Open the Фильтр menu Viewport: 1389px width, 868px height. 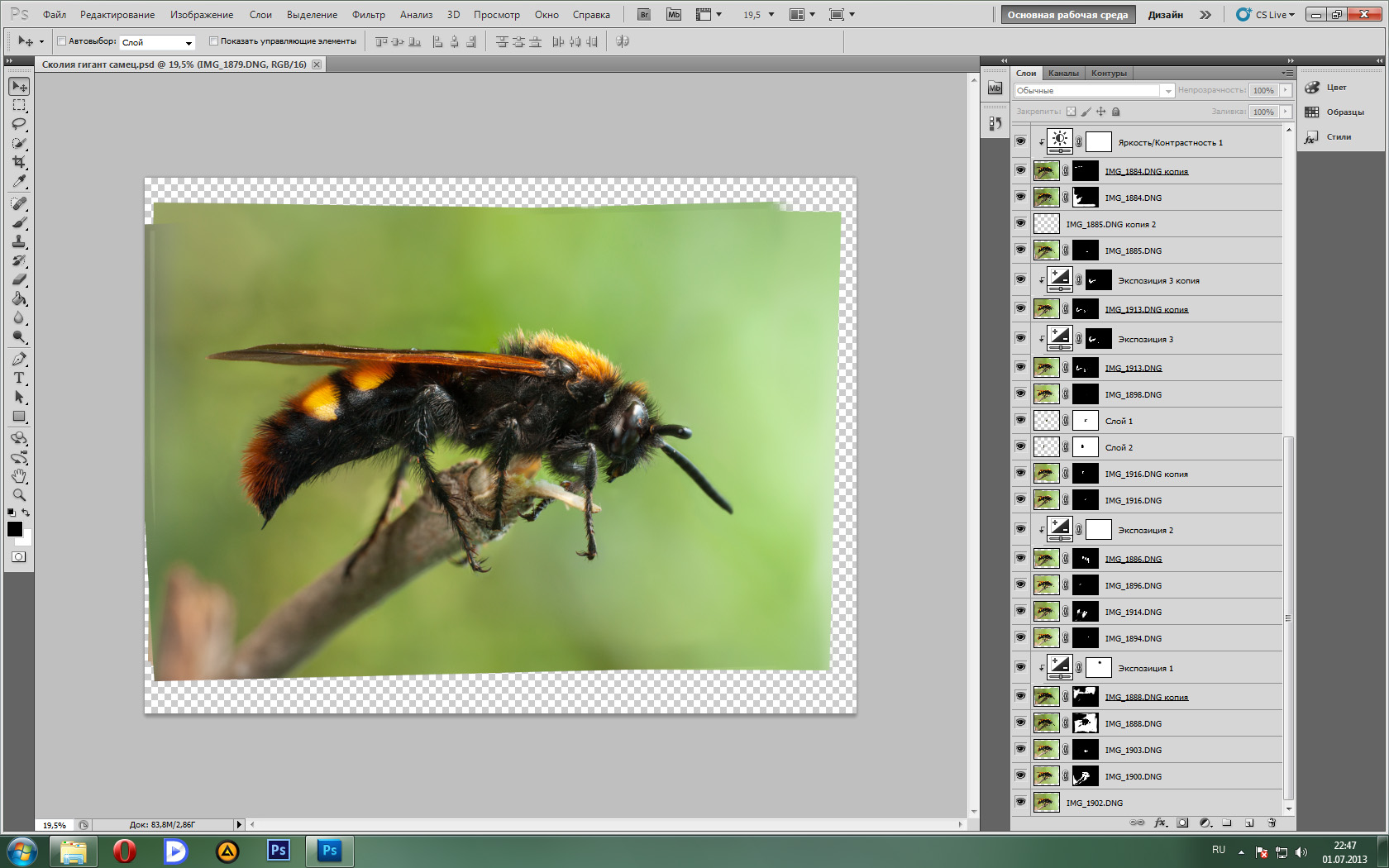(x=368, y=15)
